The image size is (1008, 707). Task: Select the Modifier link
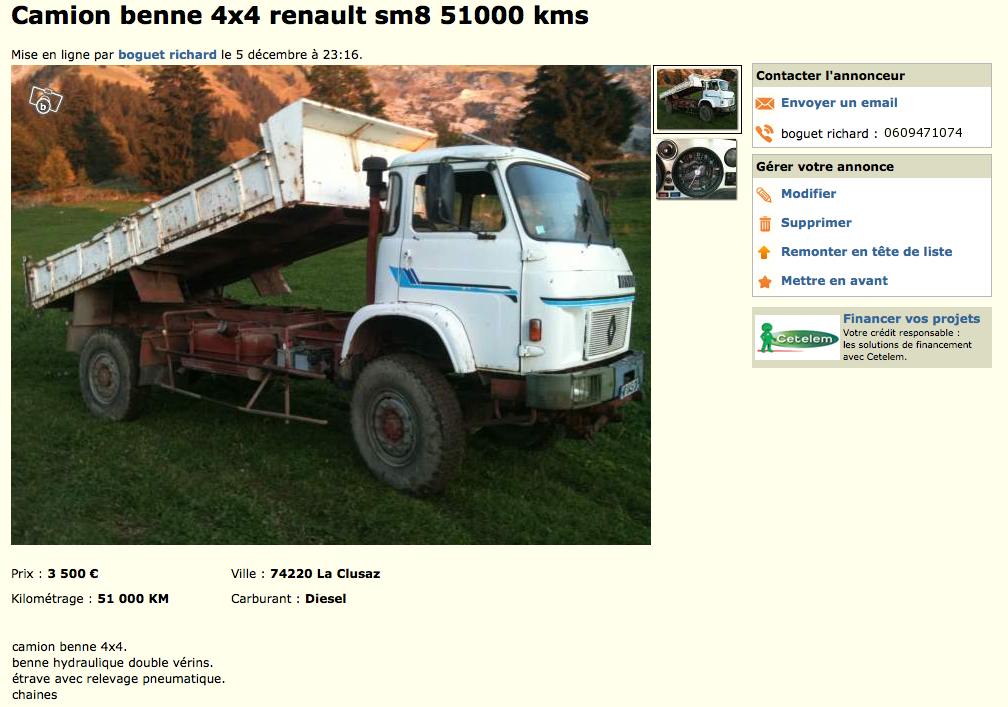tap(808, 193)
